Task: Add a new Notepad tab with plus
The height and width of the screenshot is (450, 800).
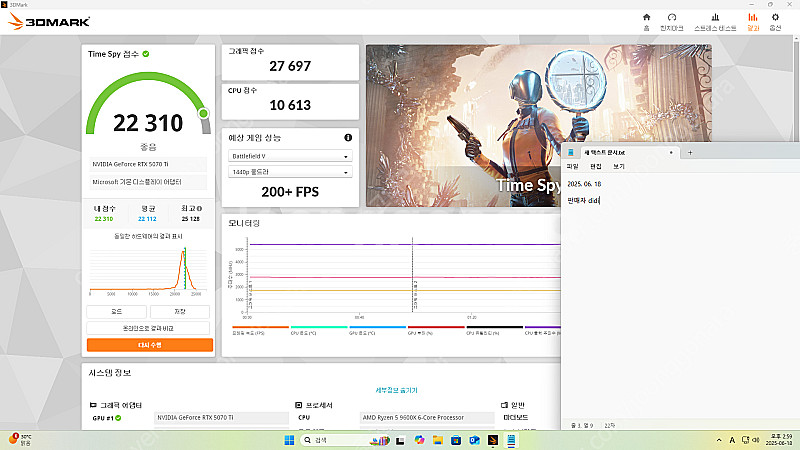Action: 690,153
